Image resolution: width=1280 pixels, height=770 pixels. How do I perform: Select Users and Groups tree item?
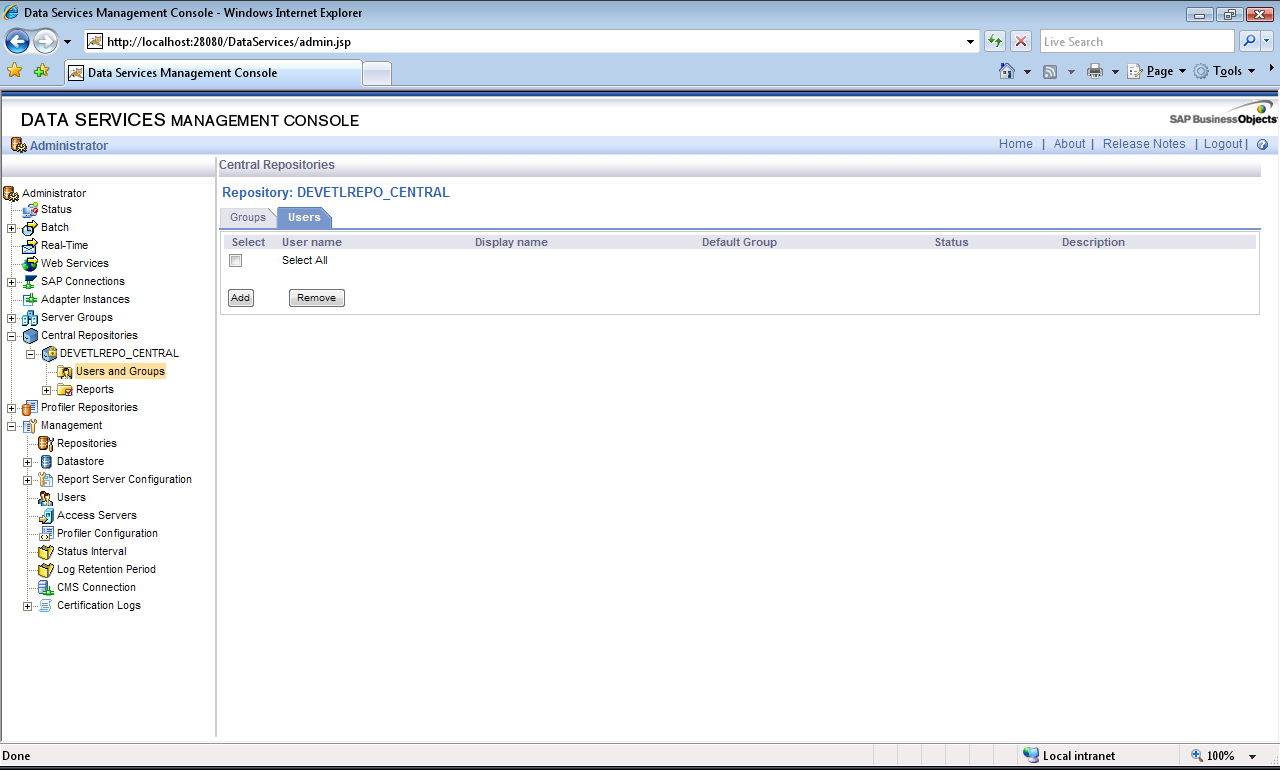click(120, 372)
